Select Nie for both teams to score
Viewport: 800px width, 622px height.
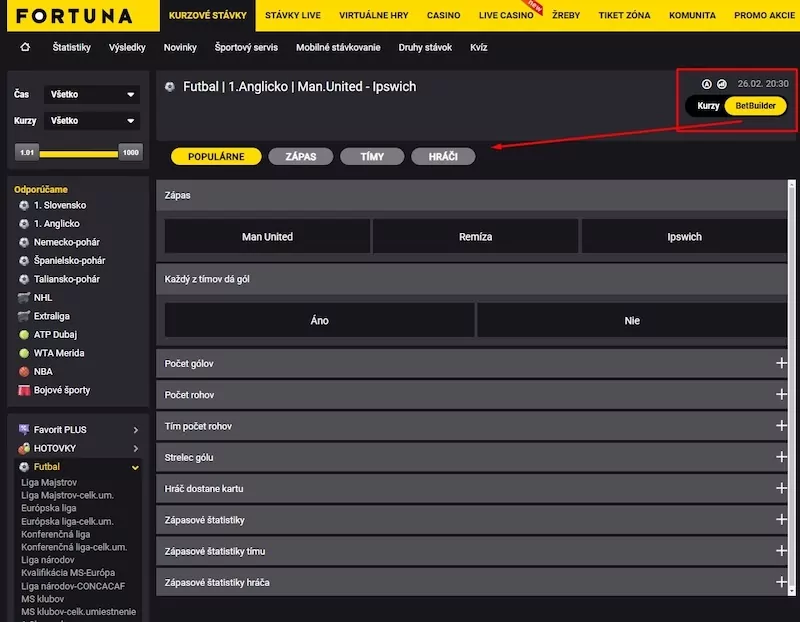632,320
